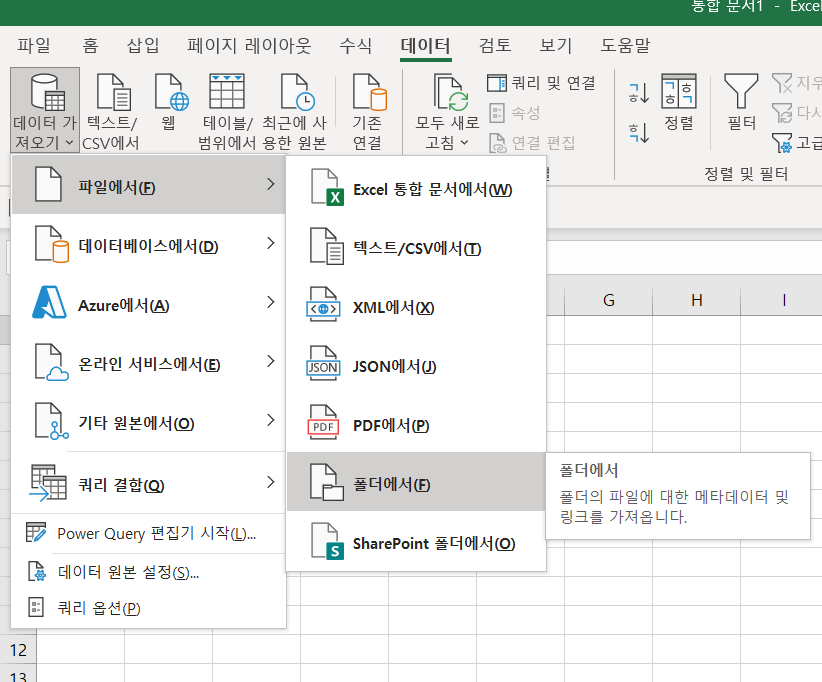
Task: Switch to the 도움말 tab
Action: click(625, 45)
